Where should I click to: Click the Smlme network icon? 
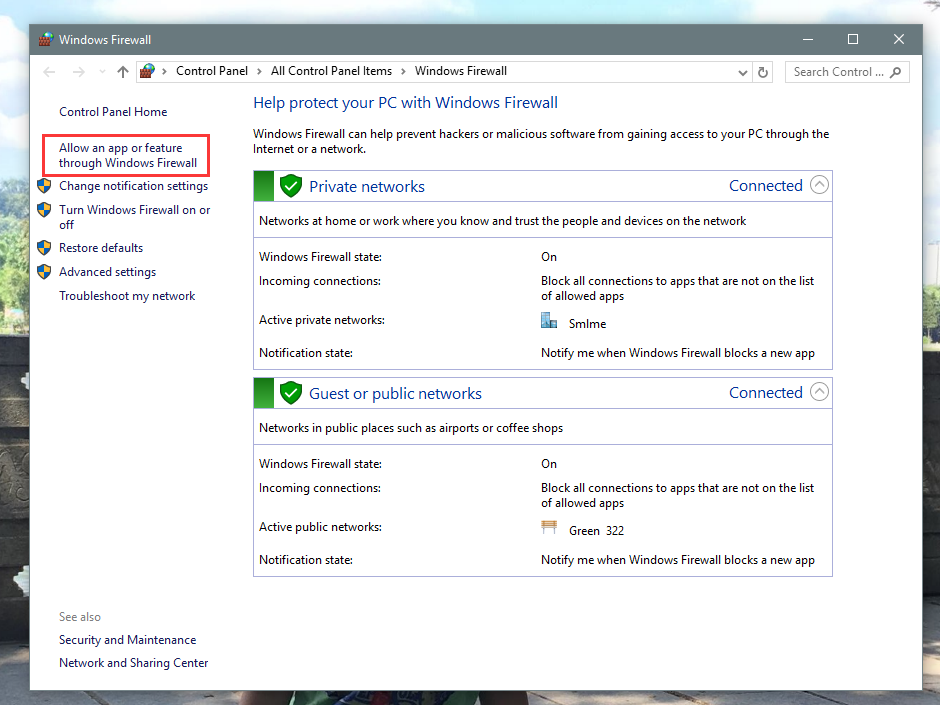pos(549,321)
